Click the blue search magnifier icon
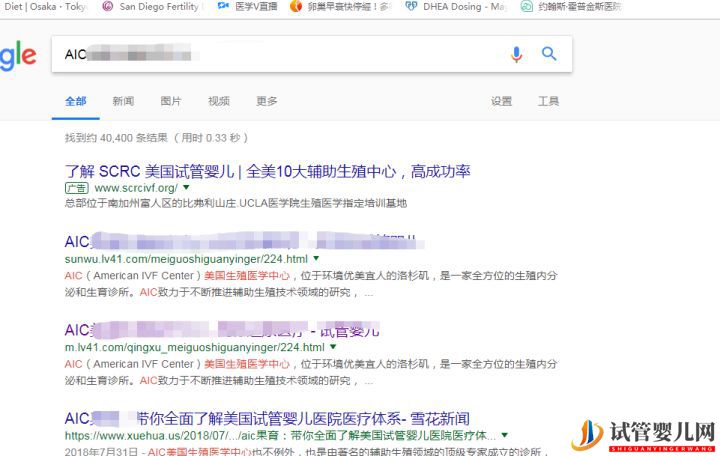 (549, 54)
